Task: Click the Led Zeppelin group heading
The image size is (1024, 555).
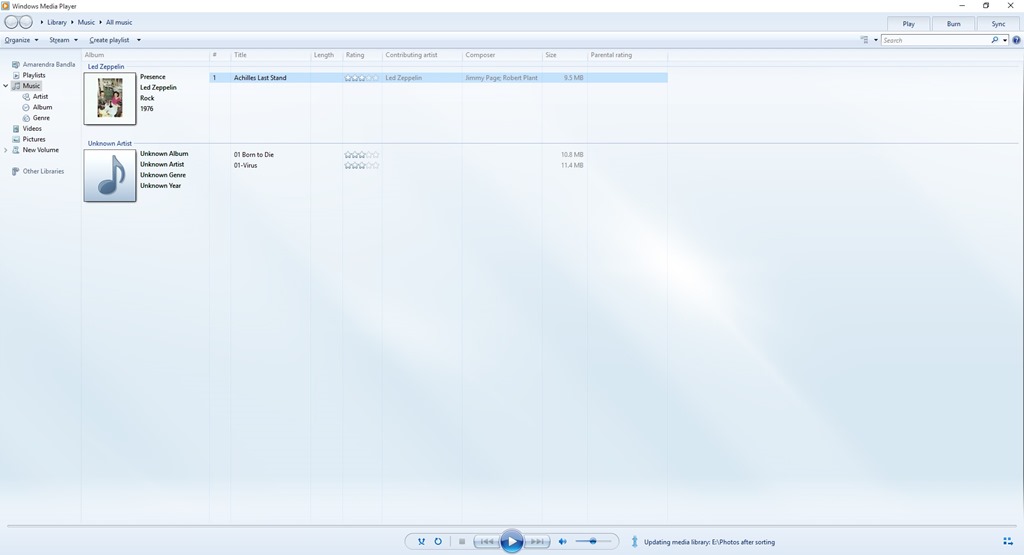Action: (x=106, y=67)
